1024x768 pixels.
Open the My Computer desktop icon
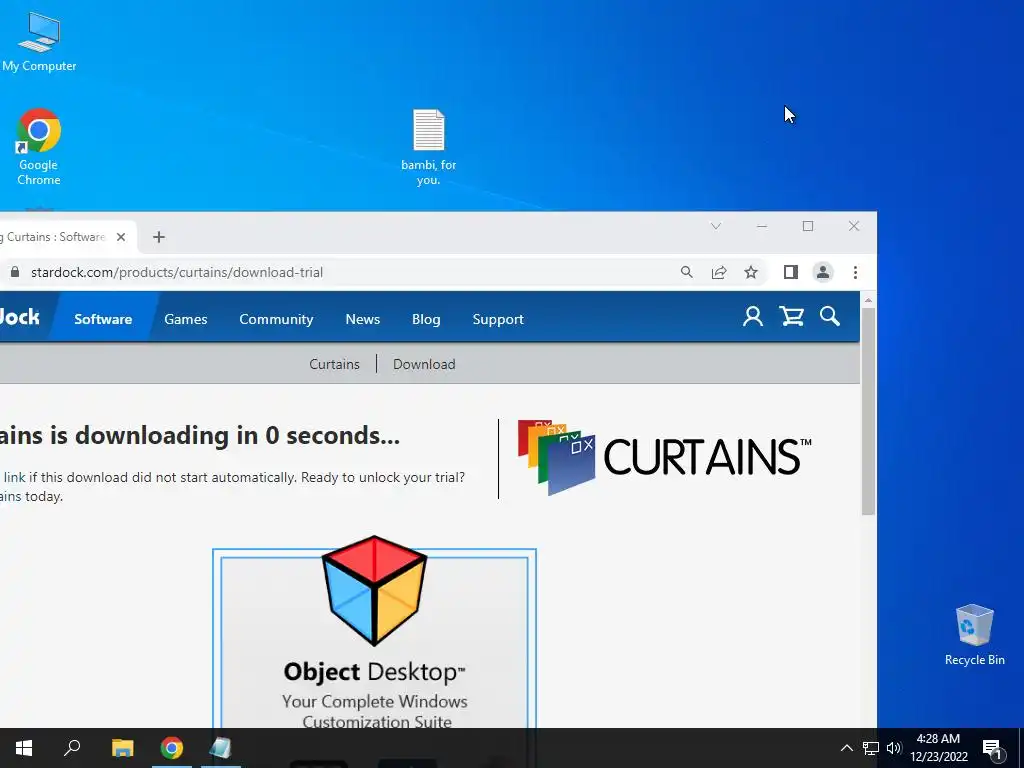39,42
